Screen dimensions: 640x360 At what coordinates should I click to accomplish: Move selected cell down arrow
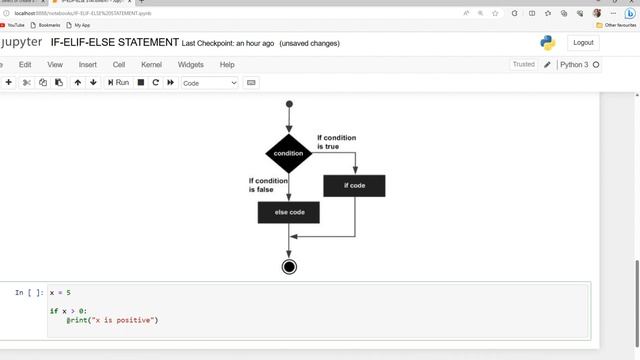click(x=93, y=82)
